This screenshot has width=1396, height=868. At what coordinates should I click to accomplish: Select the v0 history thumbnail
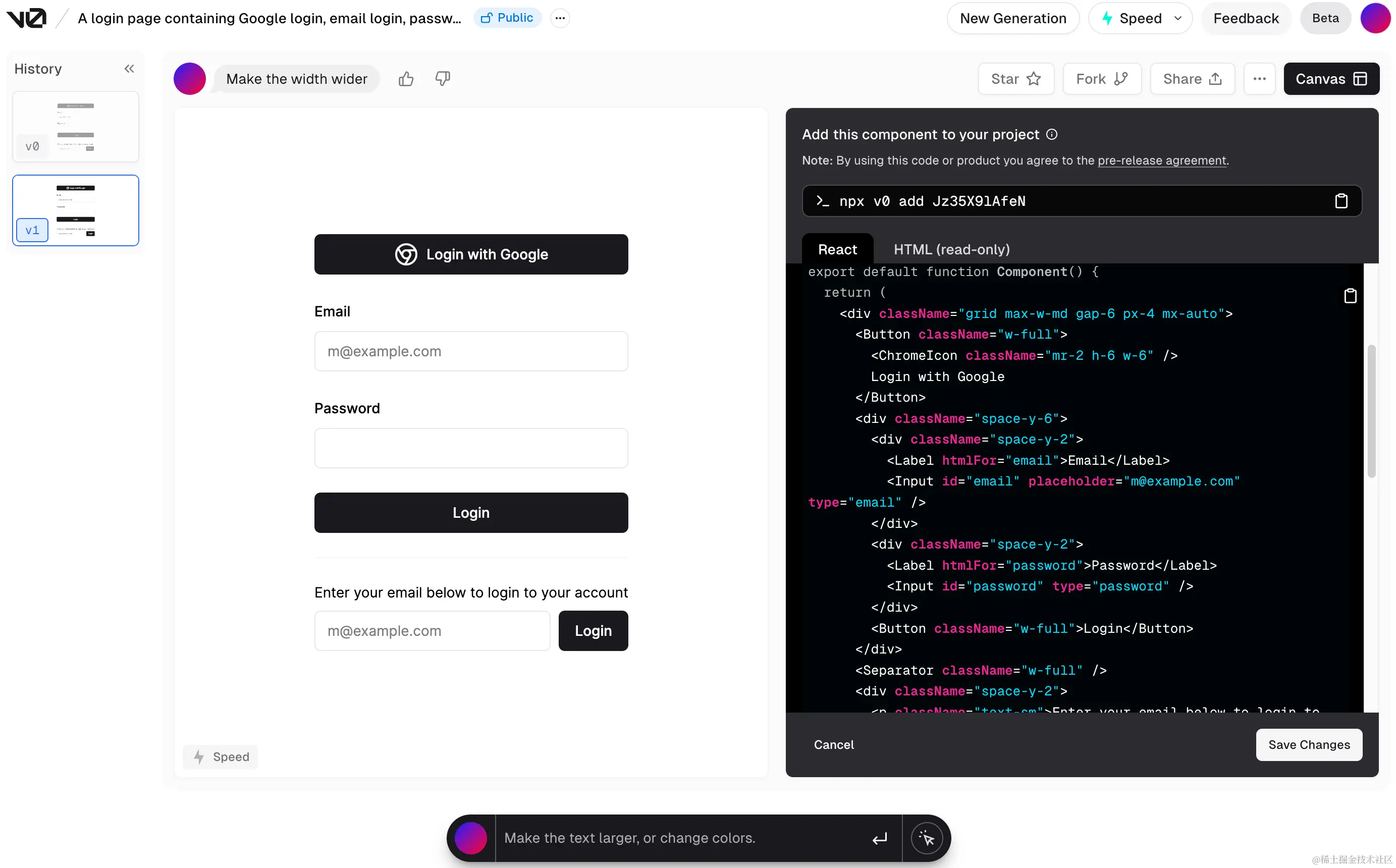[x=75, y=126]
